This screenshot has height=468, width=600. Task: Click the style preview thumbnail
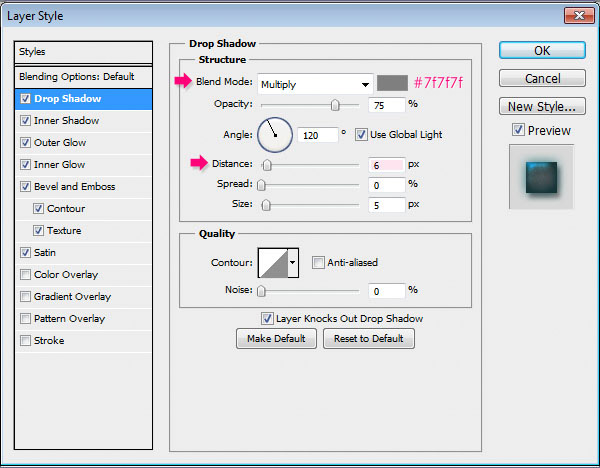click(541, 177)
